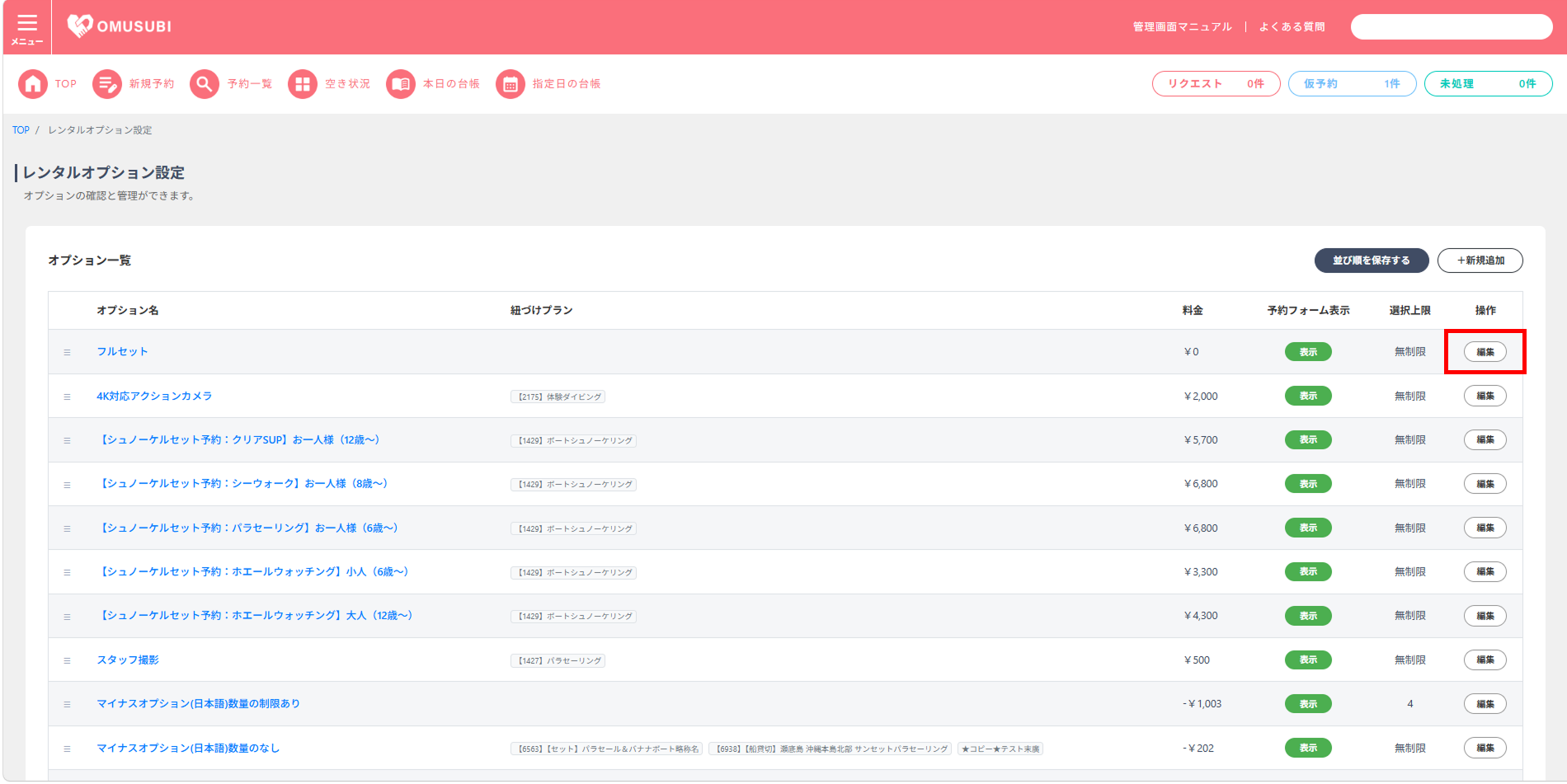Click 編集 for シーウォーク option
The height and width of the screenshot is (784, 1567).
coord(1485,484)
